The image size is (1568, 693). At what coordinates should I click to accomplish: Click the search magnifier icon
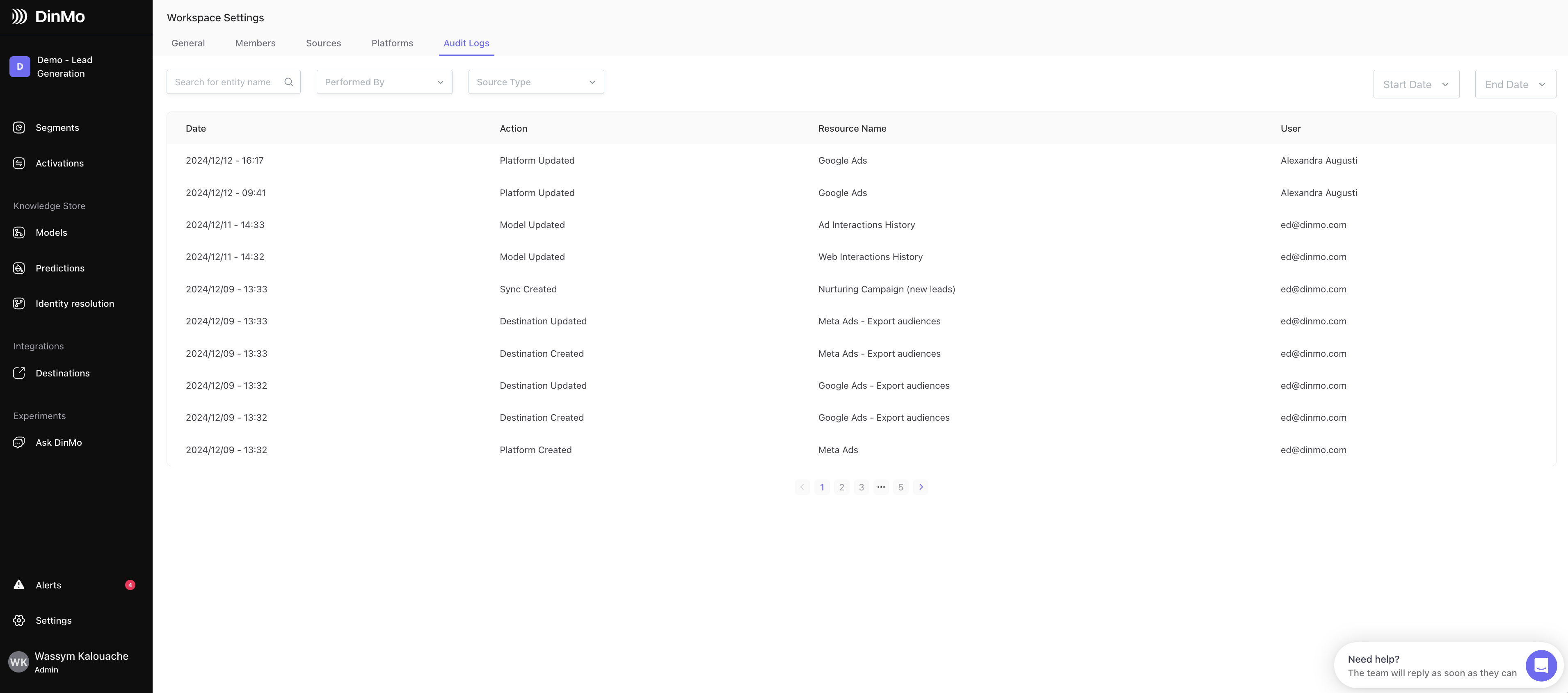coord(288,82)
